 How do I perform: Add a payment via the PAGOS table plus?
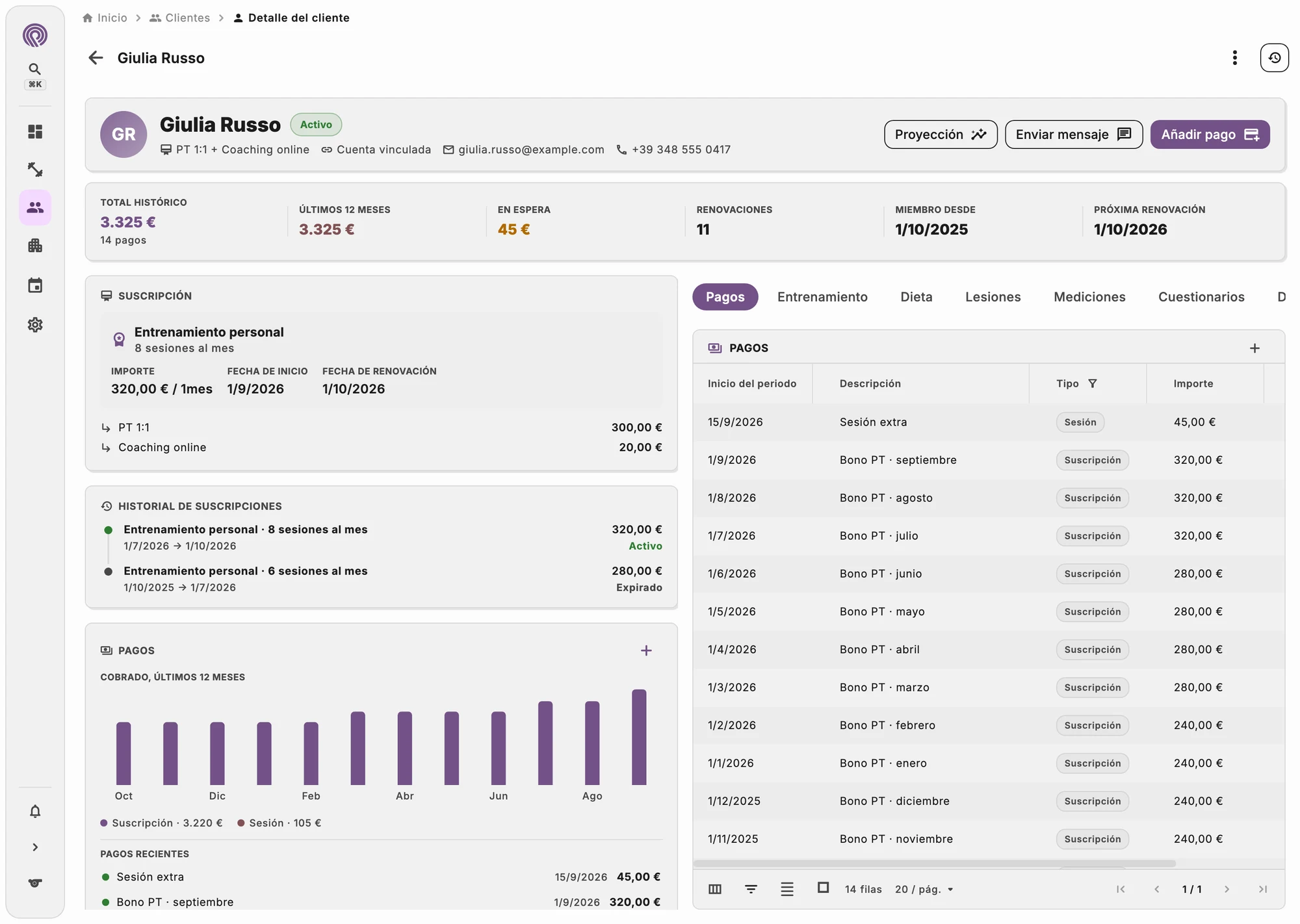click(x=1254, y=348)
